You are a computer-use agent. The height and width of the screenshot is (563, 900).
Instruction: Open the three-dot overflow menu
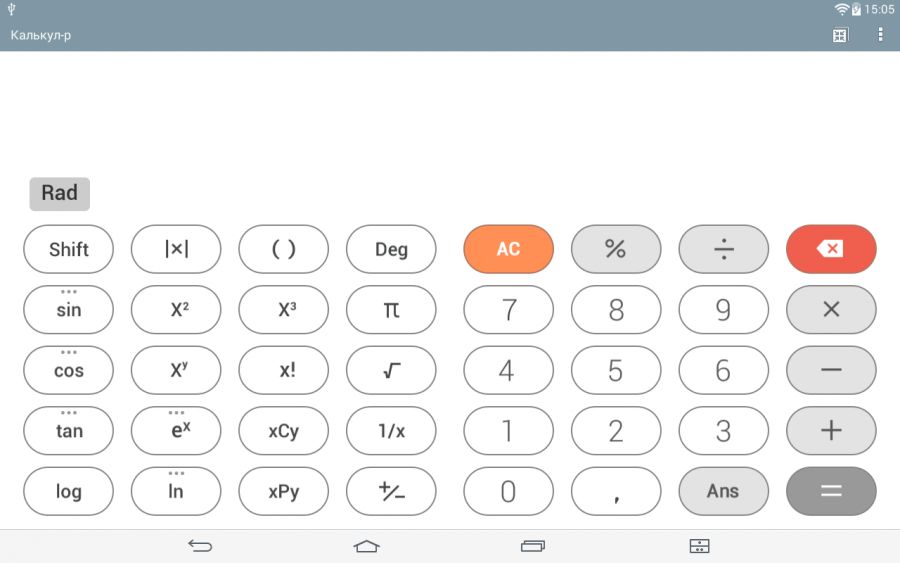(880, 35)
